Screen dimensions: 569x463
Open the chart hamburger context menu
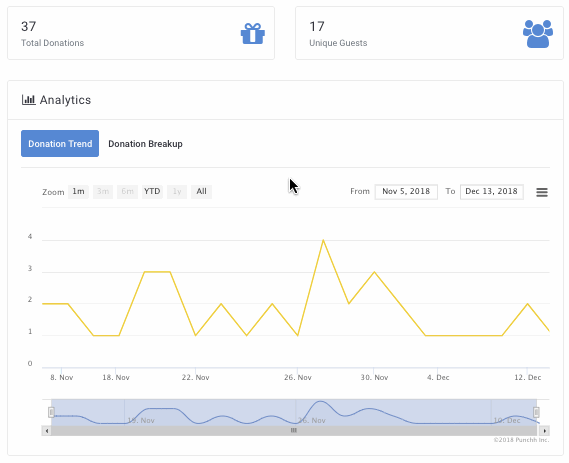point(542,192)
